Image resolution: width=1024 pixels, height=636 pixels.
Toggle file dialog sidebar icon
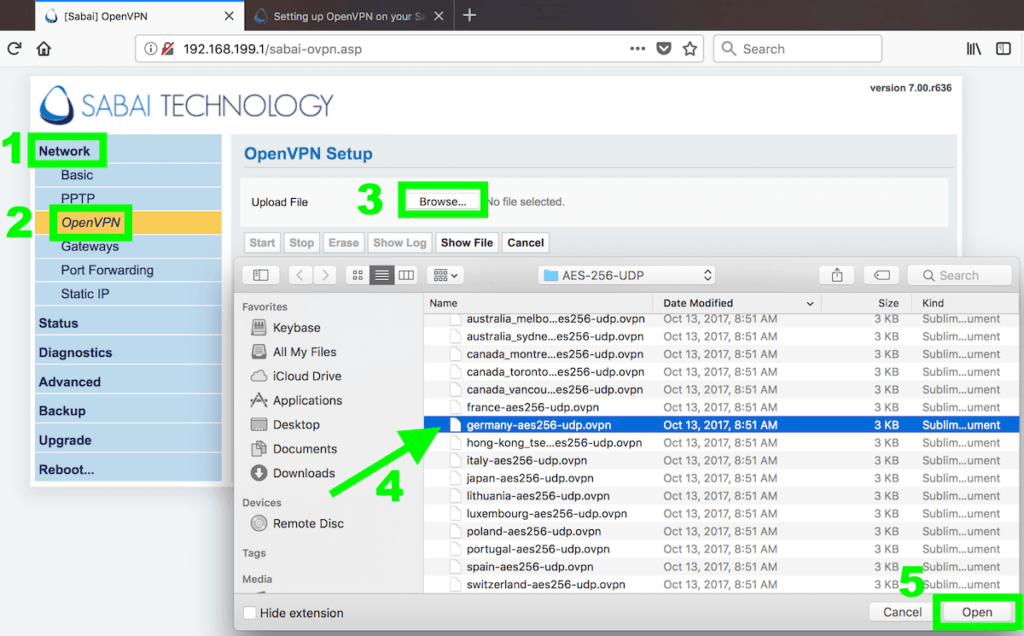[x=261, y=275]
